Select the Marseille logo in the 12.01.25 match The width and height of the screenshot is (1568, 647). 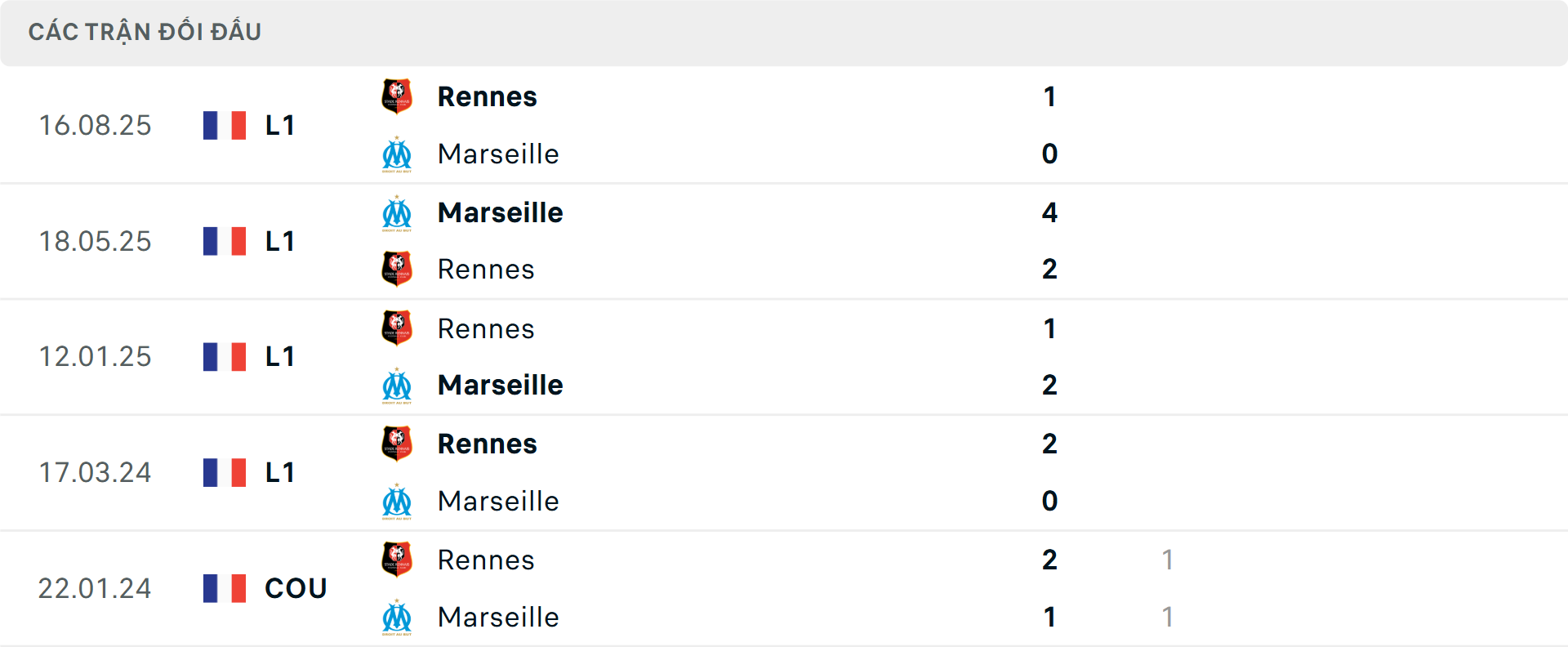coord(397,385)
